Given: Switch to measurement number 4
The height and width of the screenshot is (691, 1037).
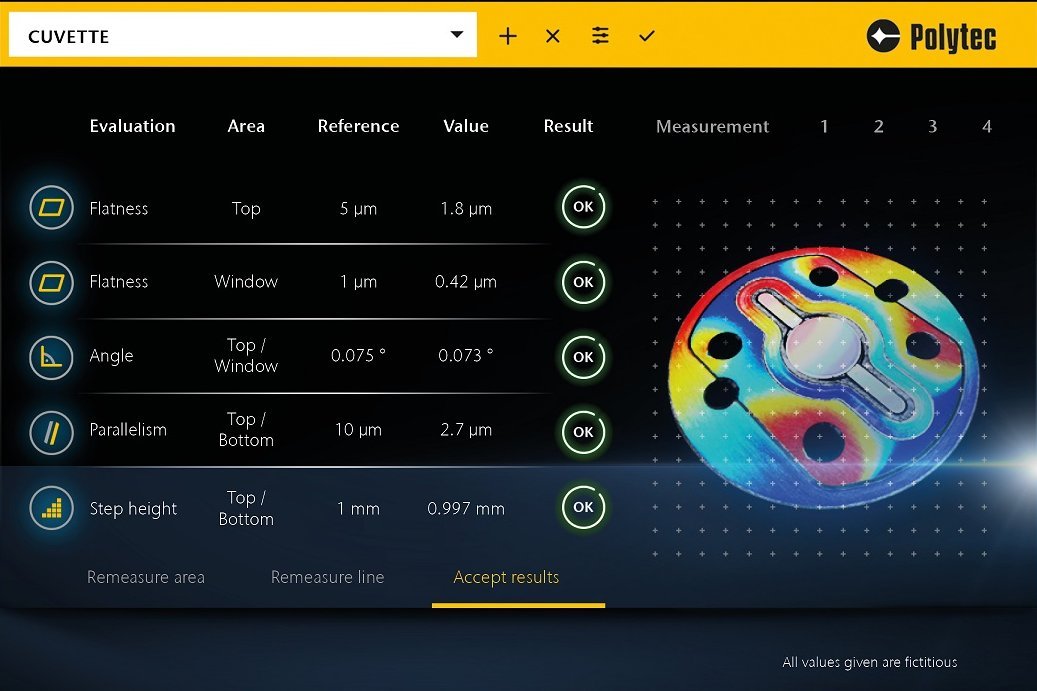Looking at the screenshot, I should click(986, 126).
